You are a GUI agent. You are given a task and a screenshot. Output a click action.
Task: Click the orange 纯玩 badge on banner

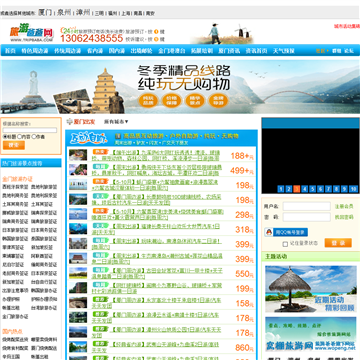click(x=148, y=101)
